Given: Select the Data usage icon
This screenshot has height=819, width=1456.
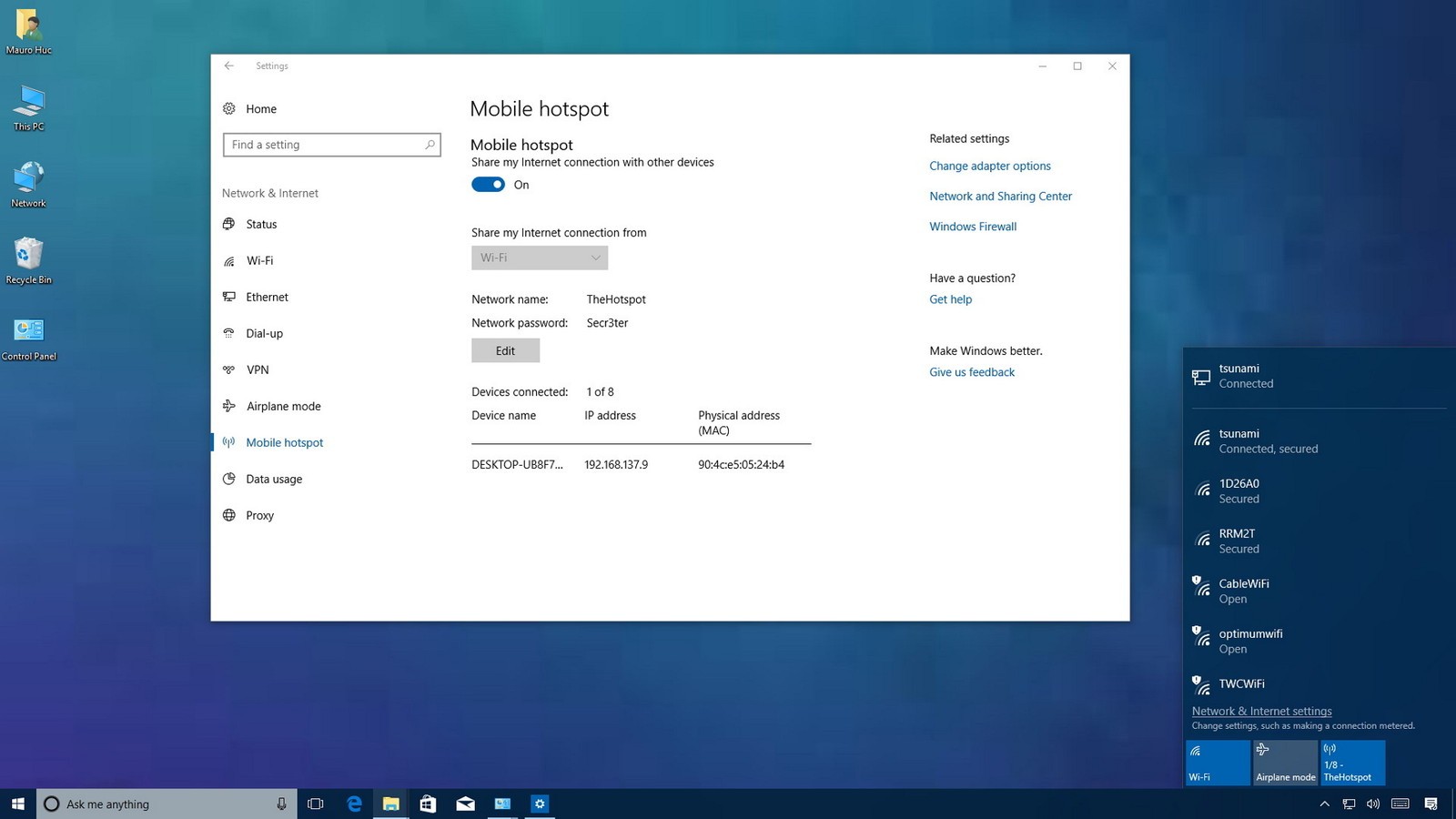Looking at the screenshot, I should coord(229,479).
